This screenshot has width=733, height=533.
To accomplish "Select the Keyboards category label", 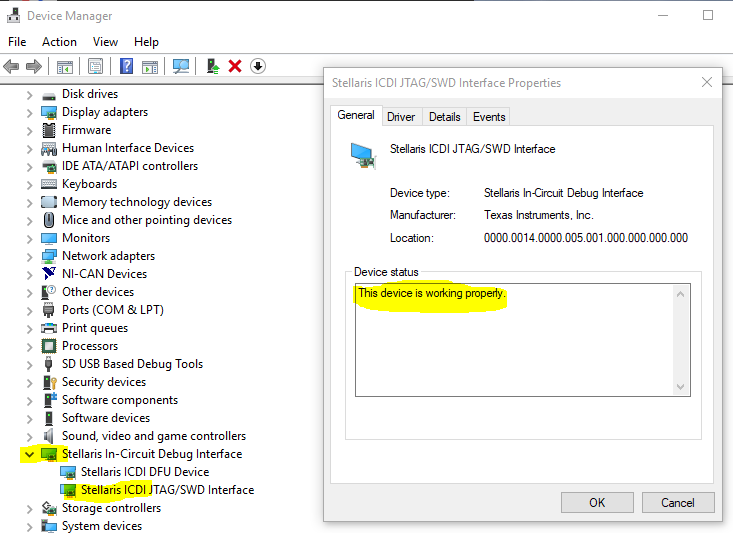I will click(89, 184).
